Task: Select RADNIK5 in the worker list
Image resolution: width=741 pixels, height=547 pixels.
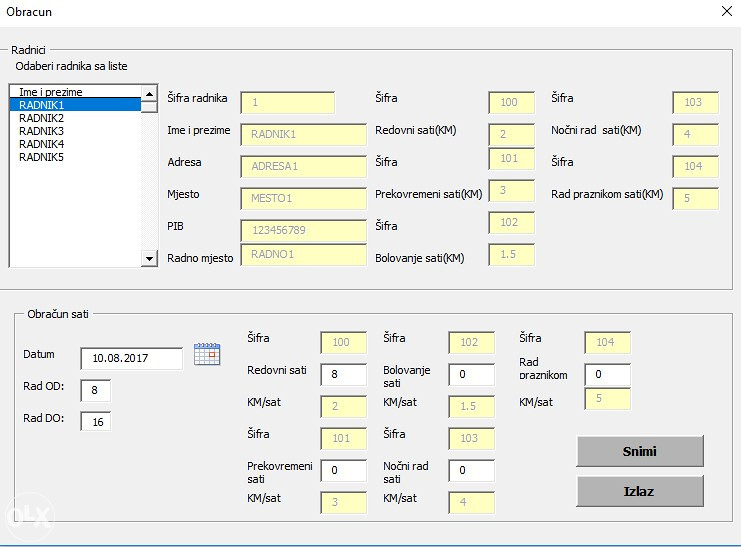Action: pyautogui.click(x=76, y=157)
